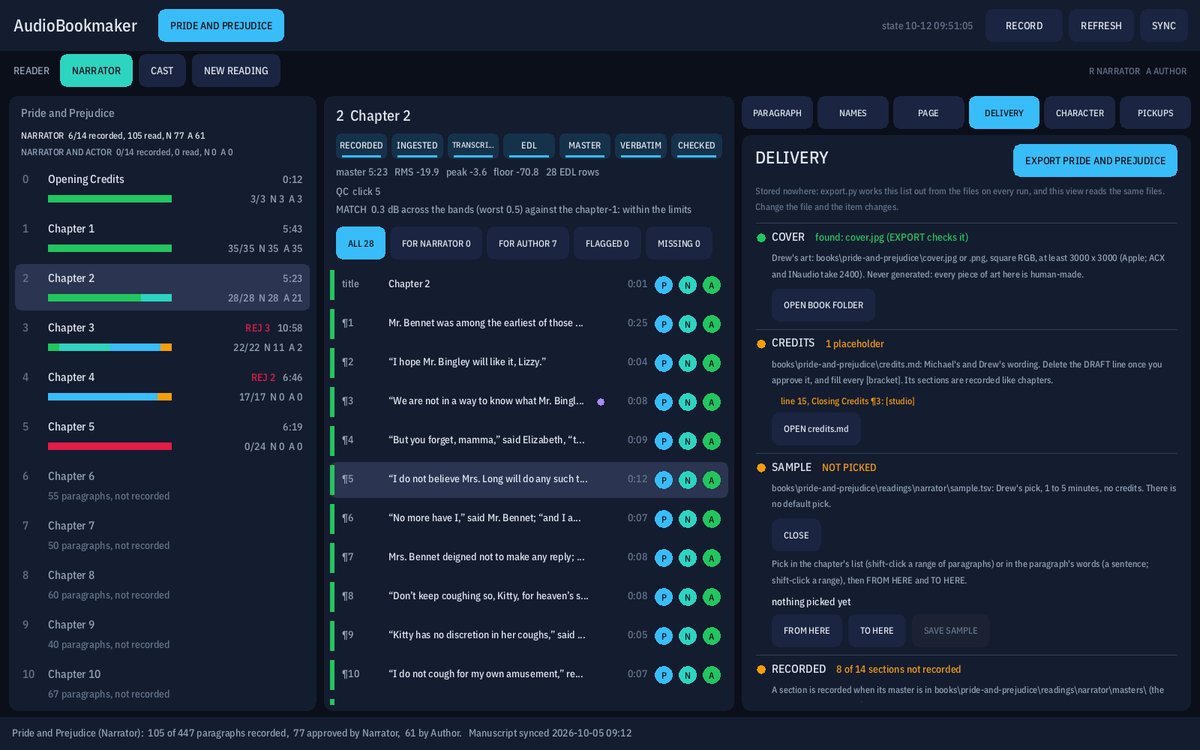Image resolution: width=1200 pixels, height=750 pixels.
Task: Click the N badge on paragraph ¶10
Action: [x=687, y=675]
